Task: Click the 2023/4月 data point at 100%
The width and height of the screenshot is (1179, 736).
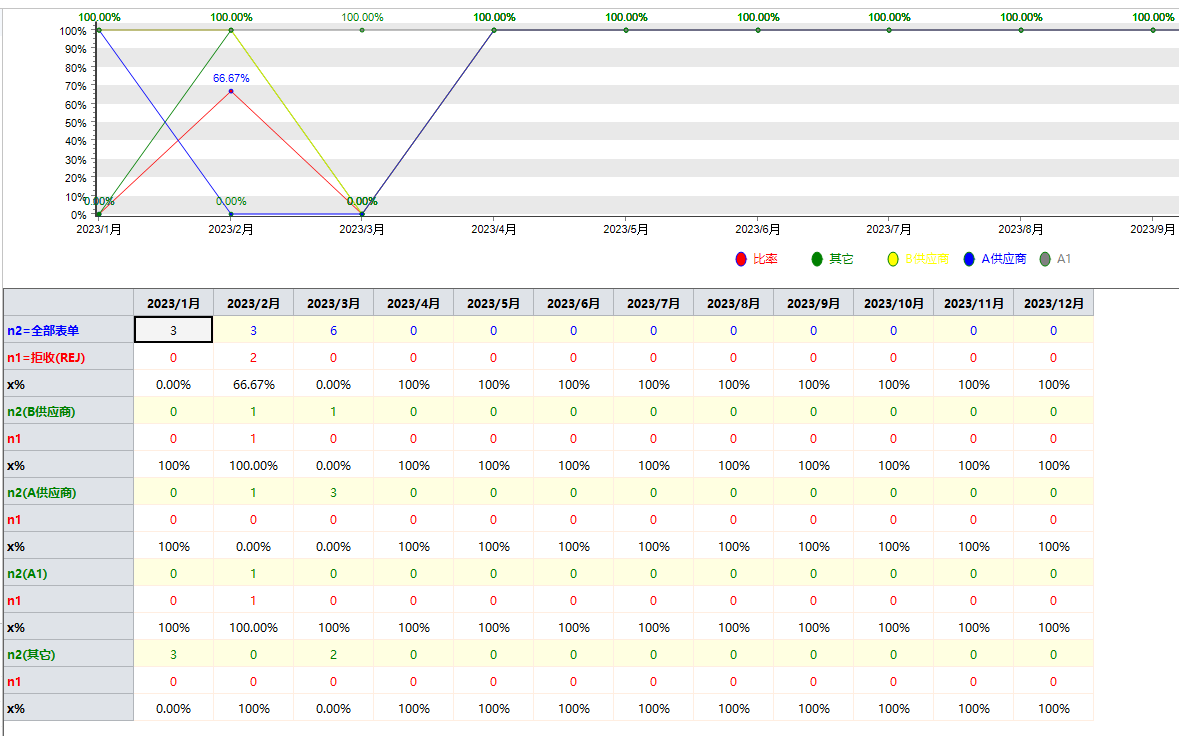Action: (x=494, y=30)
